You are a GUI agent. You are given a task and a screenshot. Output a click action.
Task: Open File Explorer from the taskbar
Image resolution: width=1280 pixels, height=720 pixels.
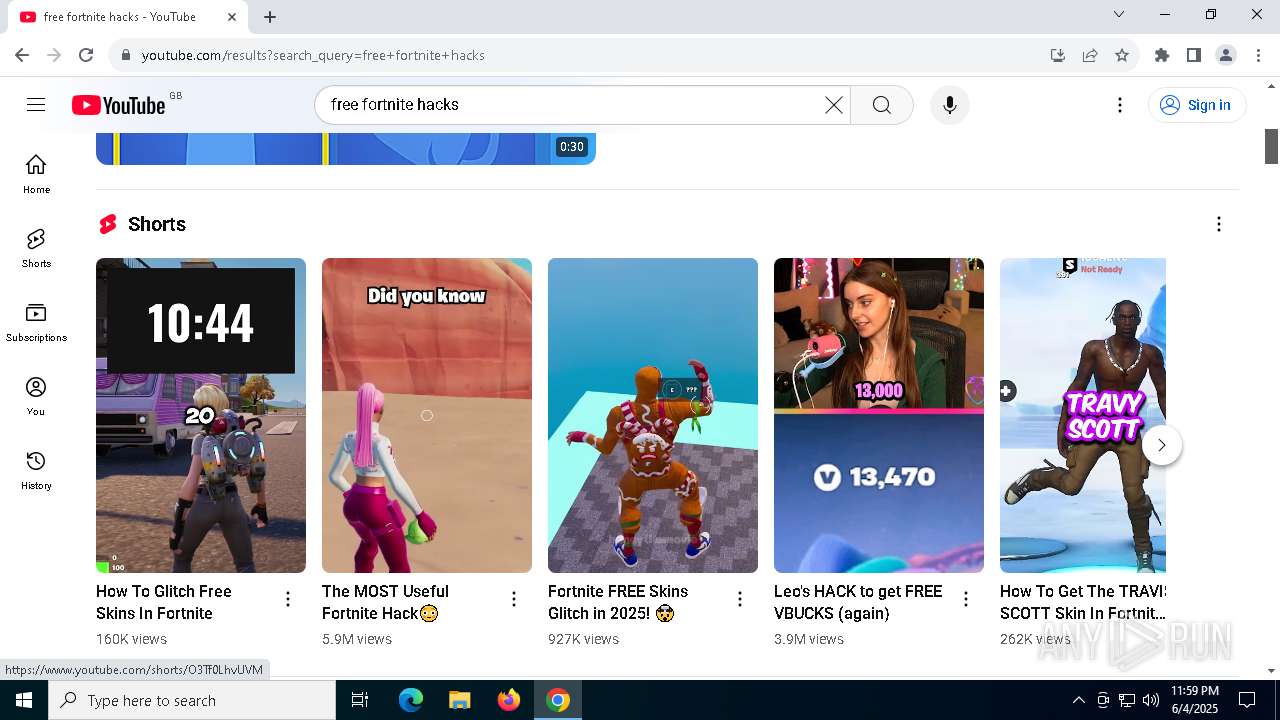[459, 700]
